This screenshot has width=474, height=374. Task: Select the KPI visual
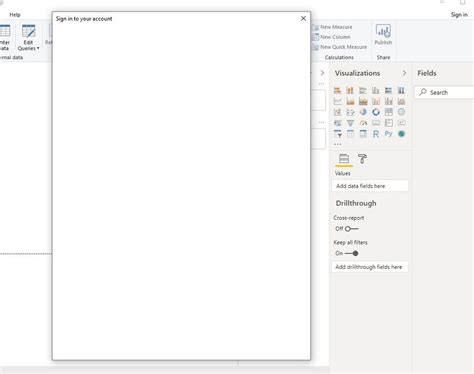click(401, 123)
